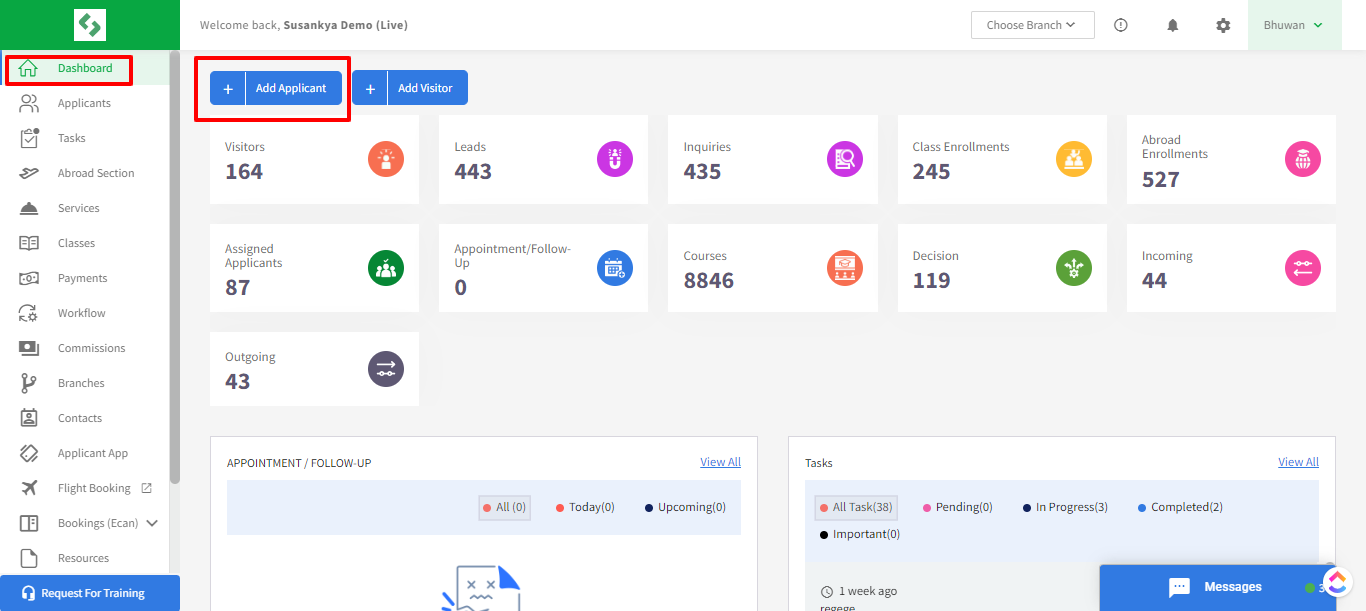Open the settings gear icon
Screen dimensions: 1366x611
coord(1223,26)
